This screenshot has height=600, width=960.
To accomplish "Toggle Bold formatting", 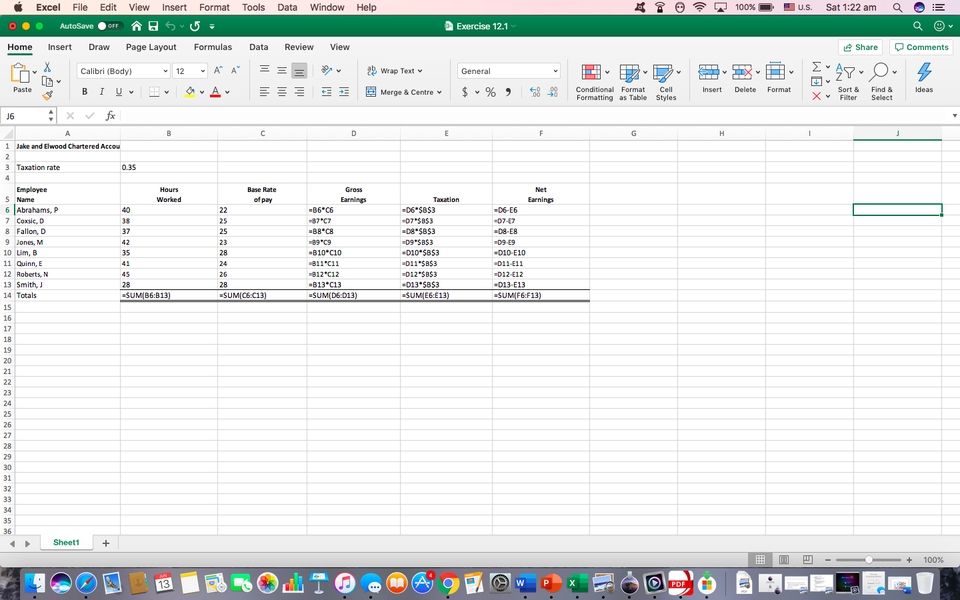I will (x=84, y=92).
